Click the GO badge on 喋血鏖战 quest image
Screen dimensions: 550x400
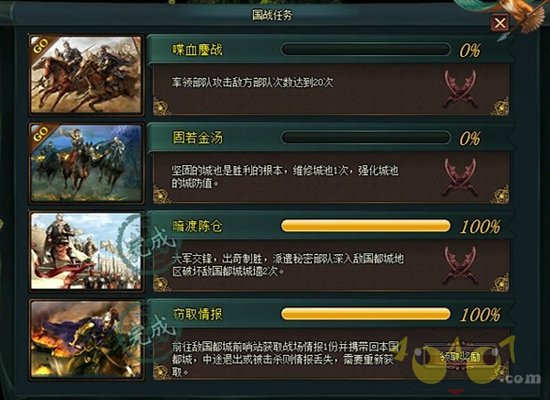tap(41, 46)
